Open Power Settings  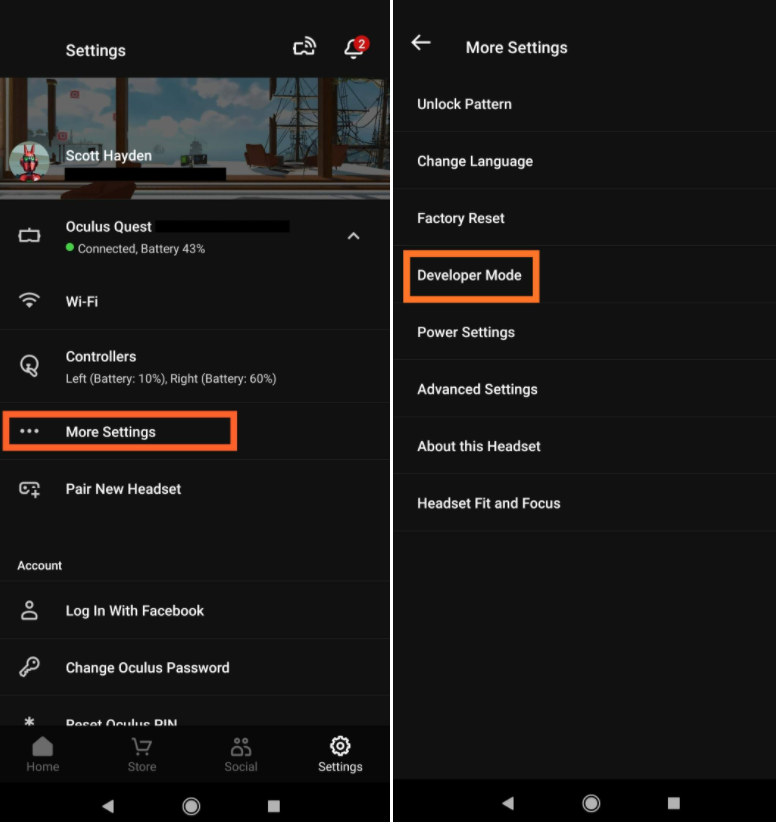tap(466, 332)
